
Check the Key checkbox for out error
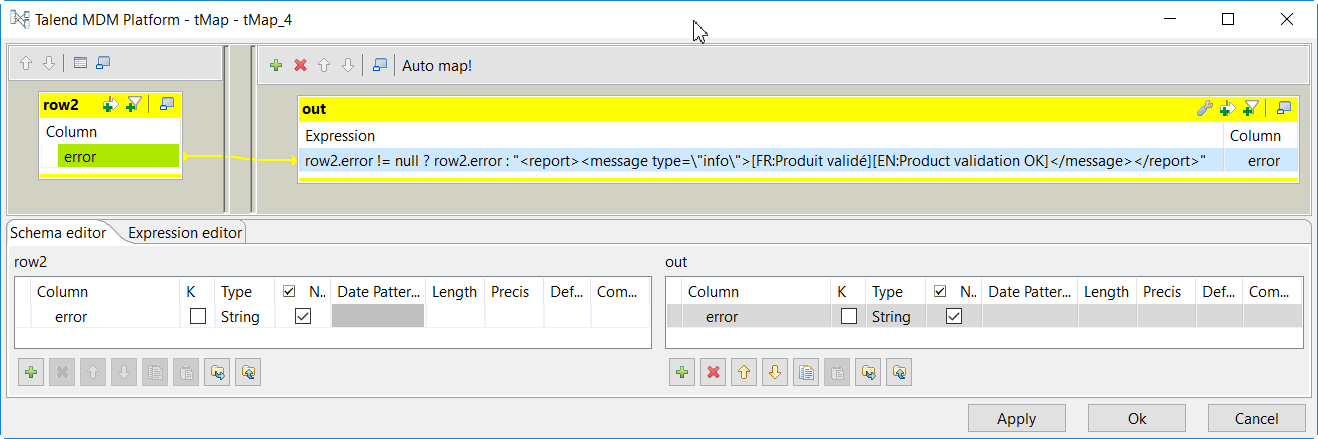tap(849, 316)
